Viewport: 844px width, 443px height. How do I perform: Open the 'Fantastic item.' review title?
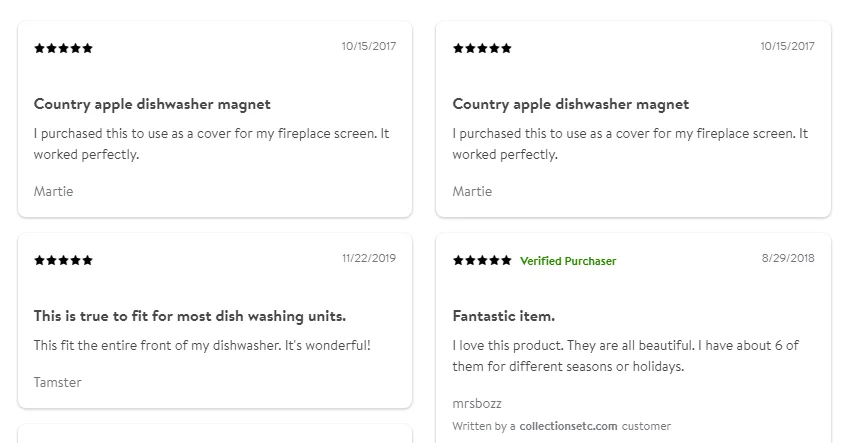click(x=503, y=316)
